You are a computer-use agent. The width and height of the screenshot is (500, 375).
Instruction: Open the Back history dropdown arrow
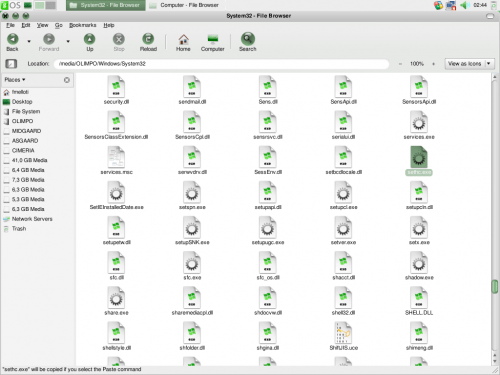[x=29, y=41]
